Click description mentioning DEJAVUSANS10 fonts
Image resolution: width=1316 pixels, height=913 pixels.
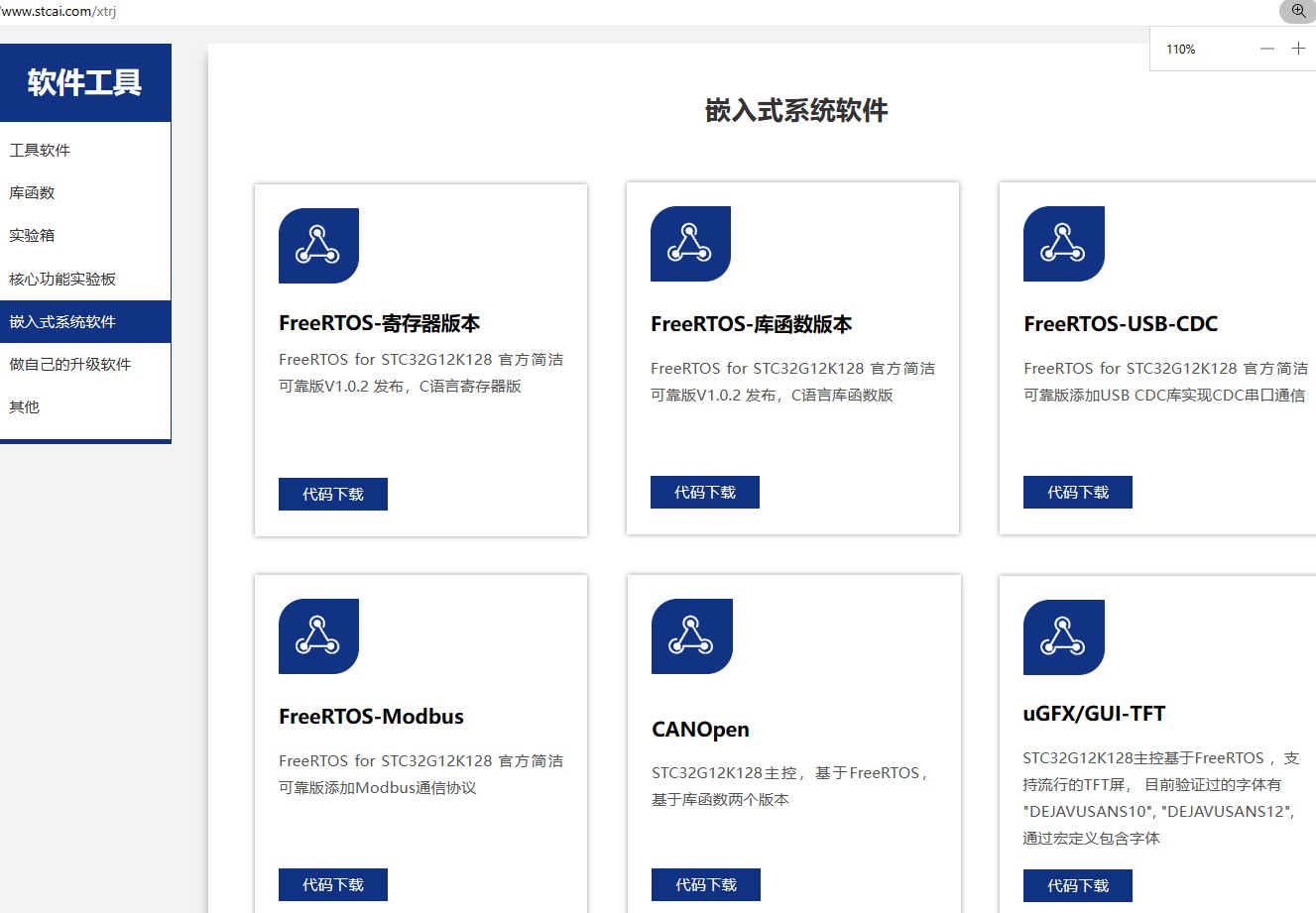[1161, 798]
